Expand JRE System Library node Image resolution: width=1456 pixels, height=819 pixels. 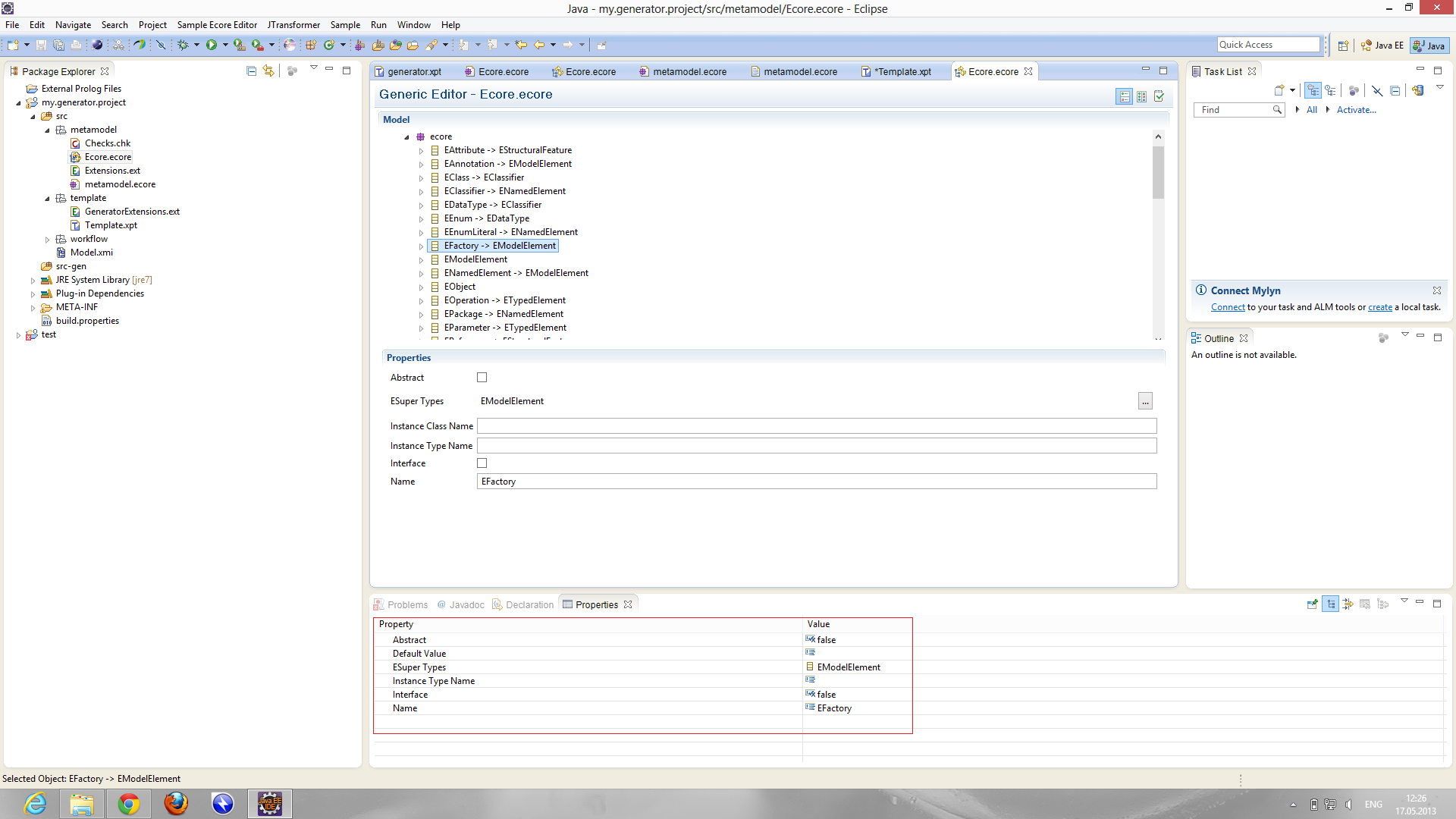(x=33, y=281)
